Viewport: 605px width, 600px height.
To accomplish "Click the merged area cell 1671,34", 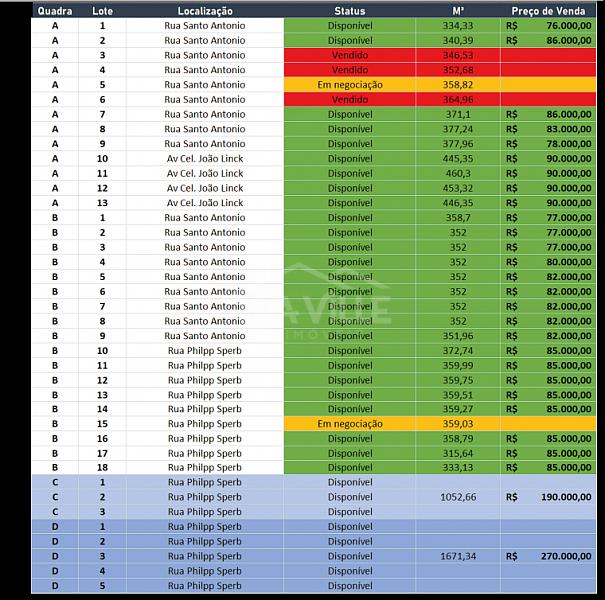I will (458, 556).
